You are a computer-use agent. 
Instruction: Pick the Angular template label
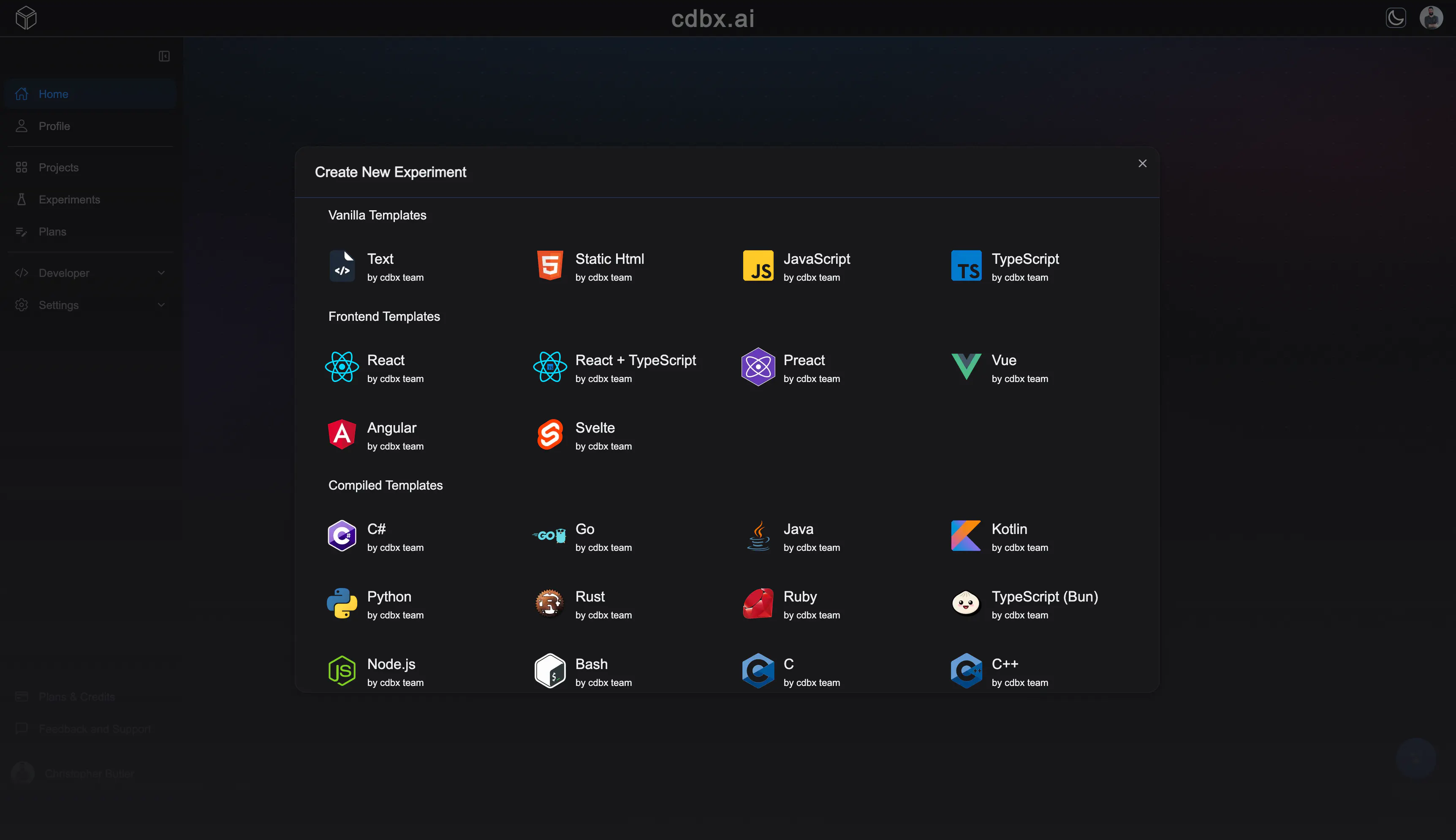tap(391, 428)
